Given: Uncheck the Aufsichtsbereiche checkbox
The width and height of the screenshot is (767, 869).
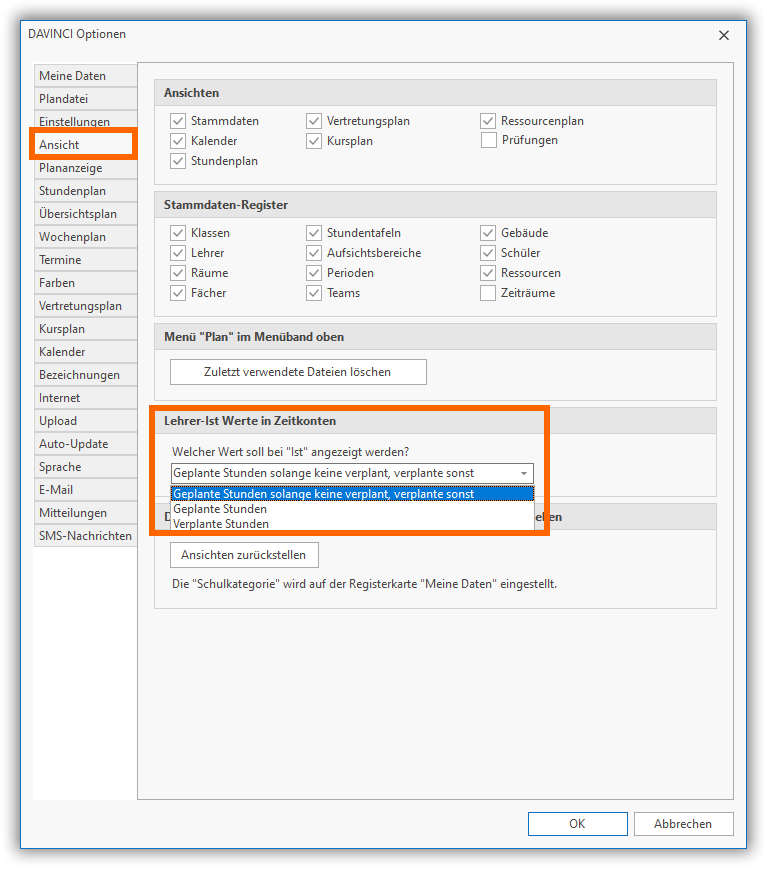Looking at the screenshot, I should pyautogui.click(x=314, y=253).
